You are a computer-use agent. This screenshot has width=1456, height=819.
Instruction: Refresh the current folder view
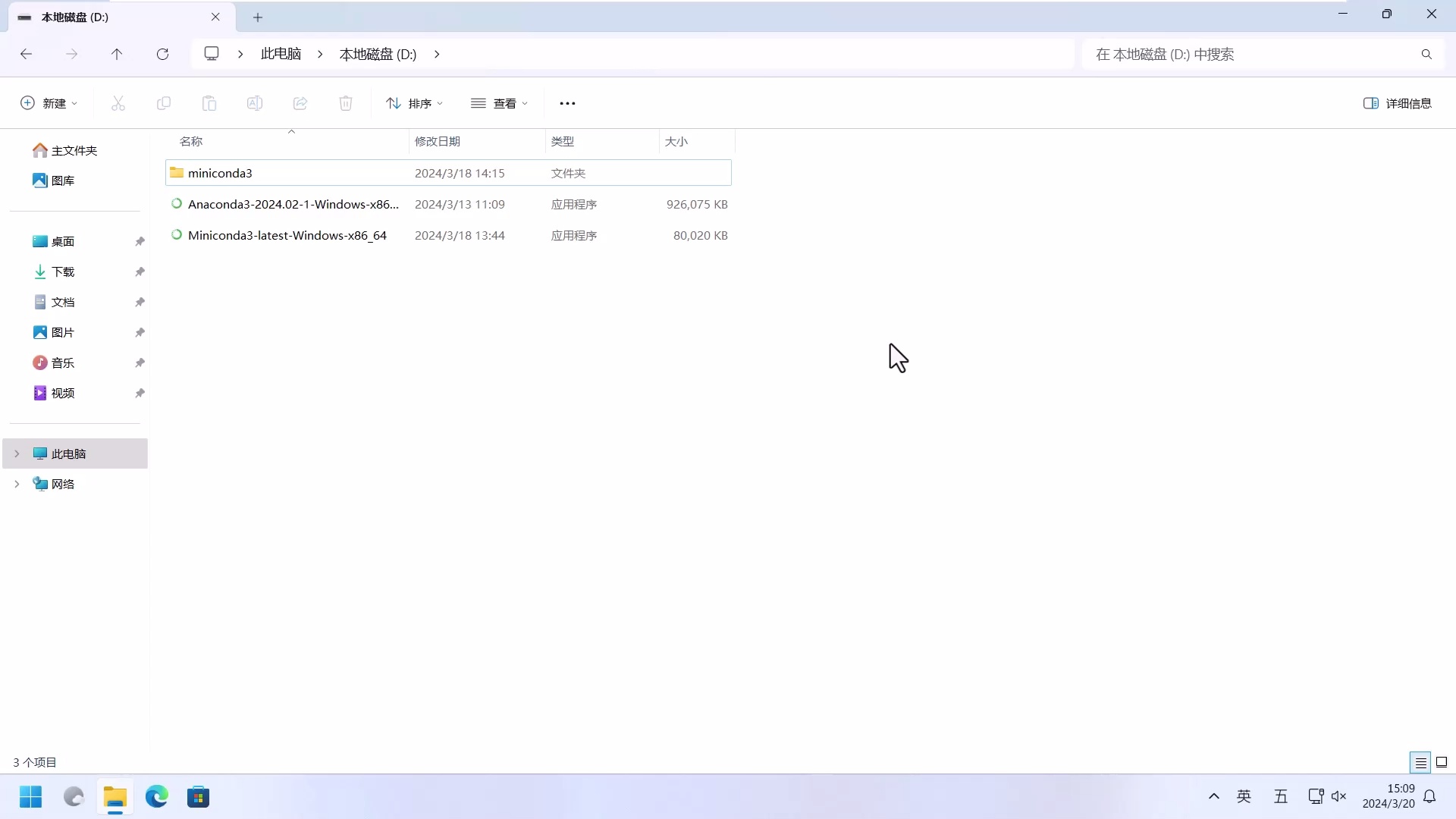click(162, 54)
